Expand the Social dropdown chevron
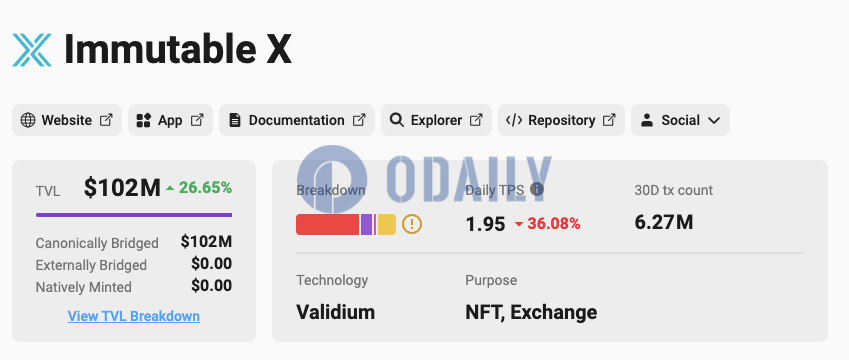 click(x=714, y=120)
